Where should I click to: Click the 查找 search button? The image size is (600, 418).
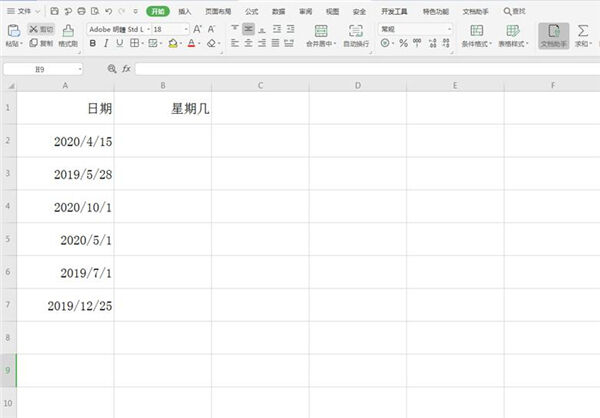pos(515,11)
